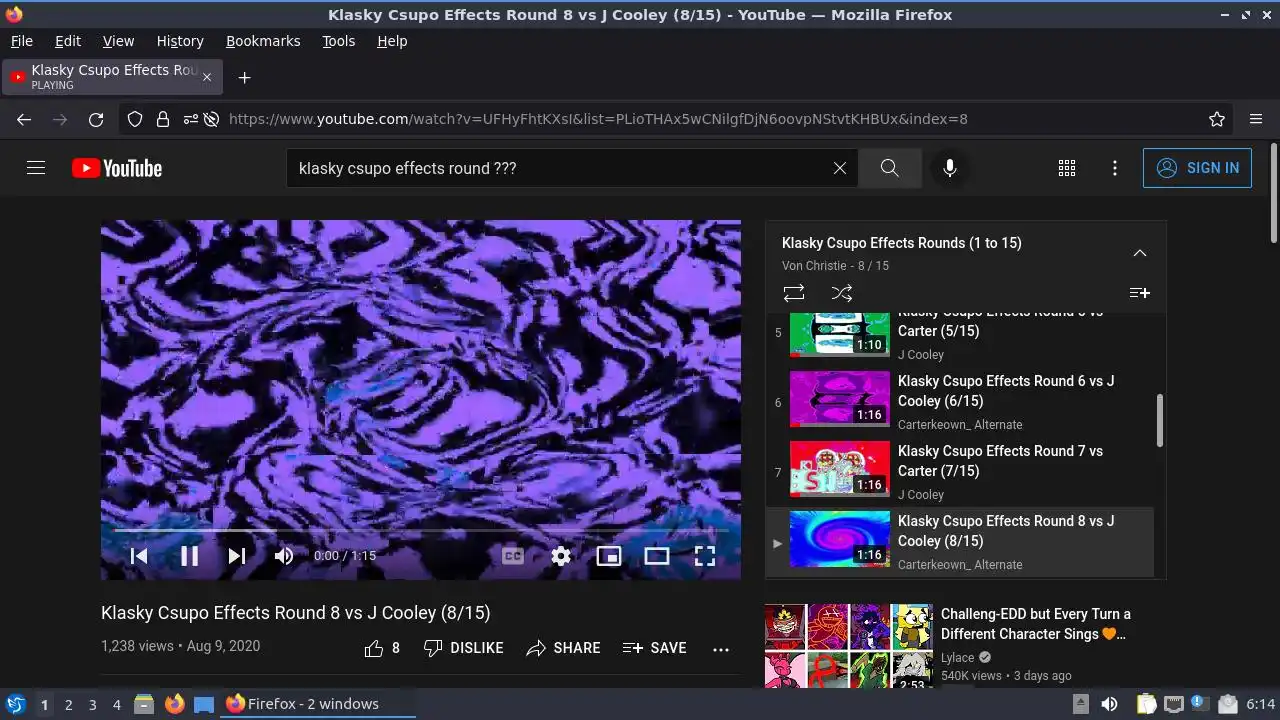Submit search with the magnifier button
The image size is (1280, 720).
click(890, 168)
